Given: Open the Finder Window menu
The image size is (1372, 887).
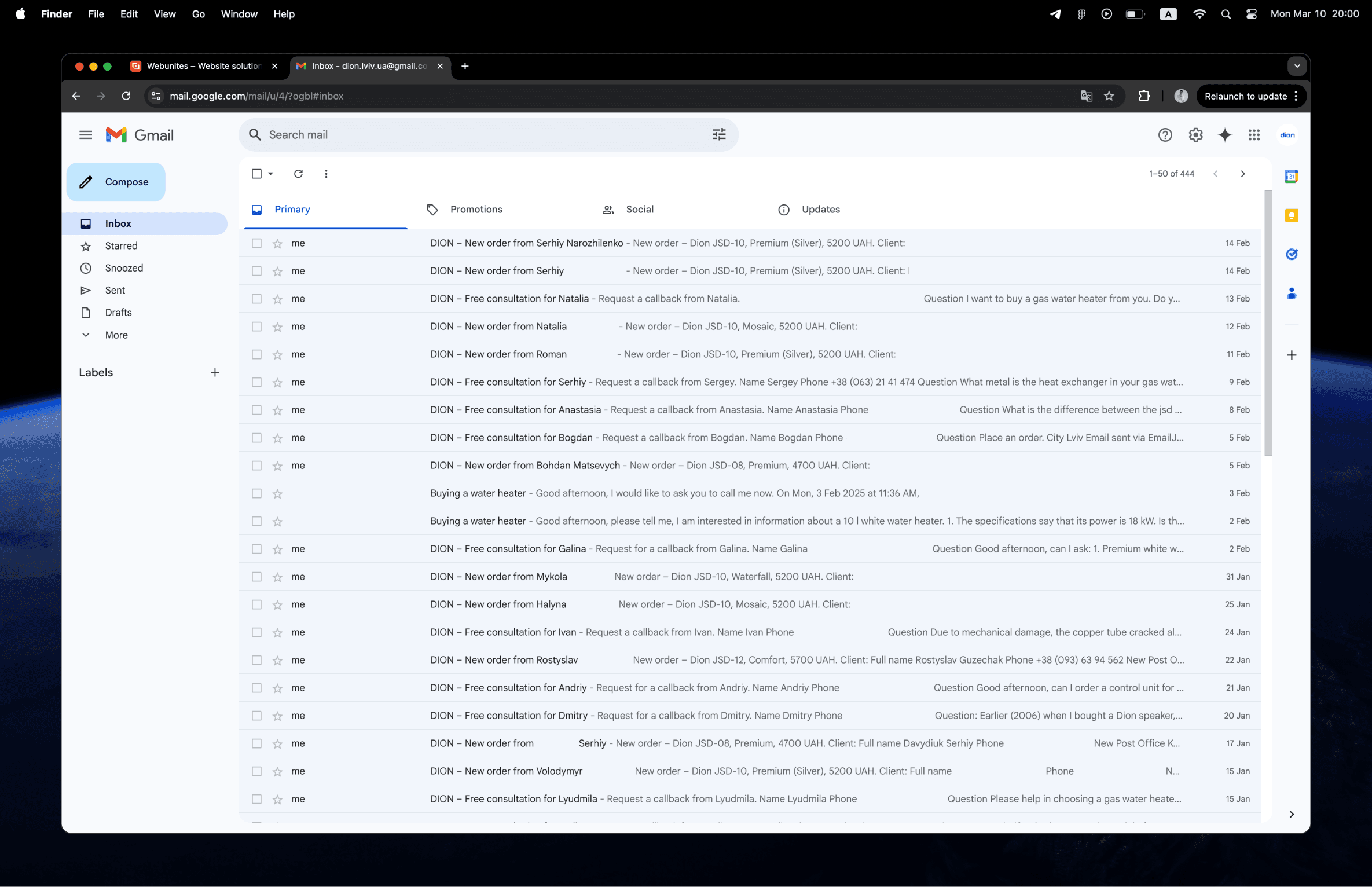Looking at the screenshot, I should [x=239, y=14].
